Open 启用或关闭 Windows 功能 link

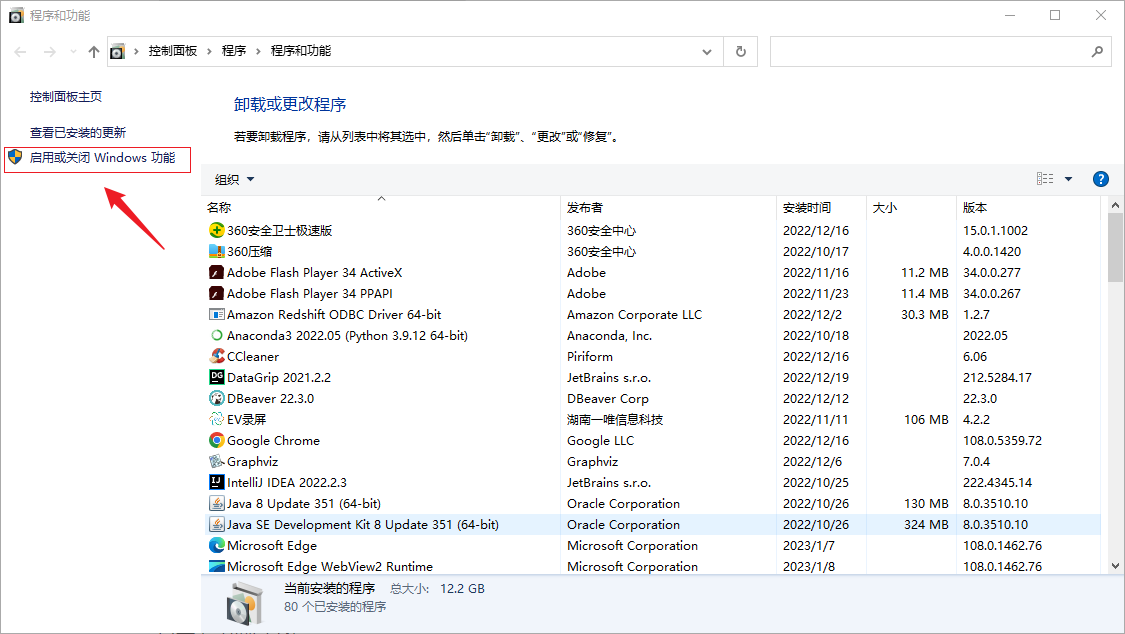coord(102,158)
